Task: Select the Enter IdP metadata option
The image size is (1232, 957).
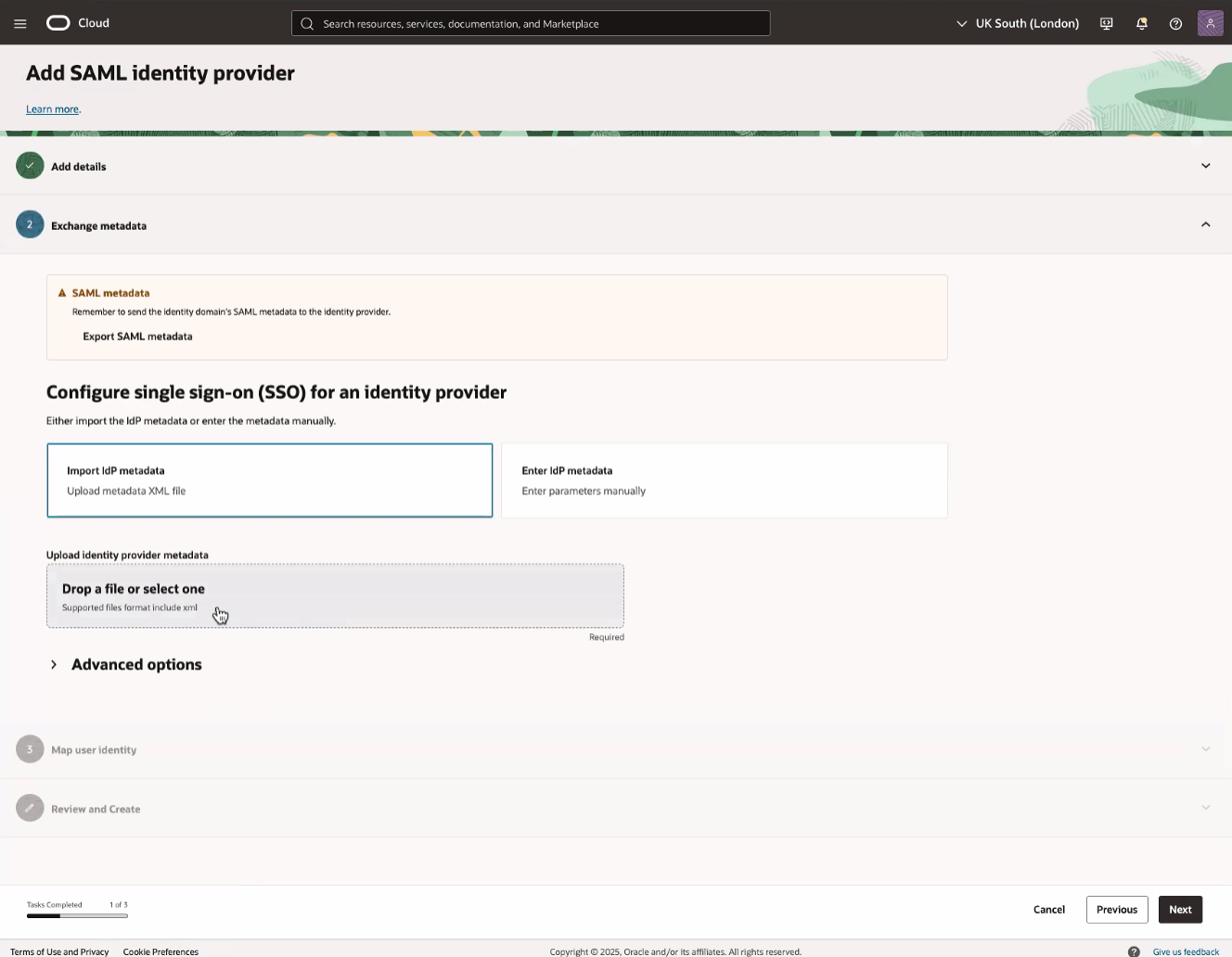Action: click(x=724, y=479)
